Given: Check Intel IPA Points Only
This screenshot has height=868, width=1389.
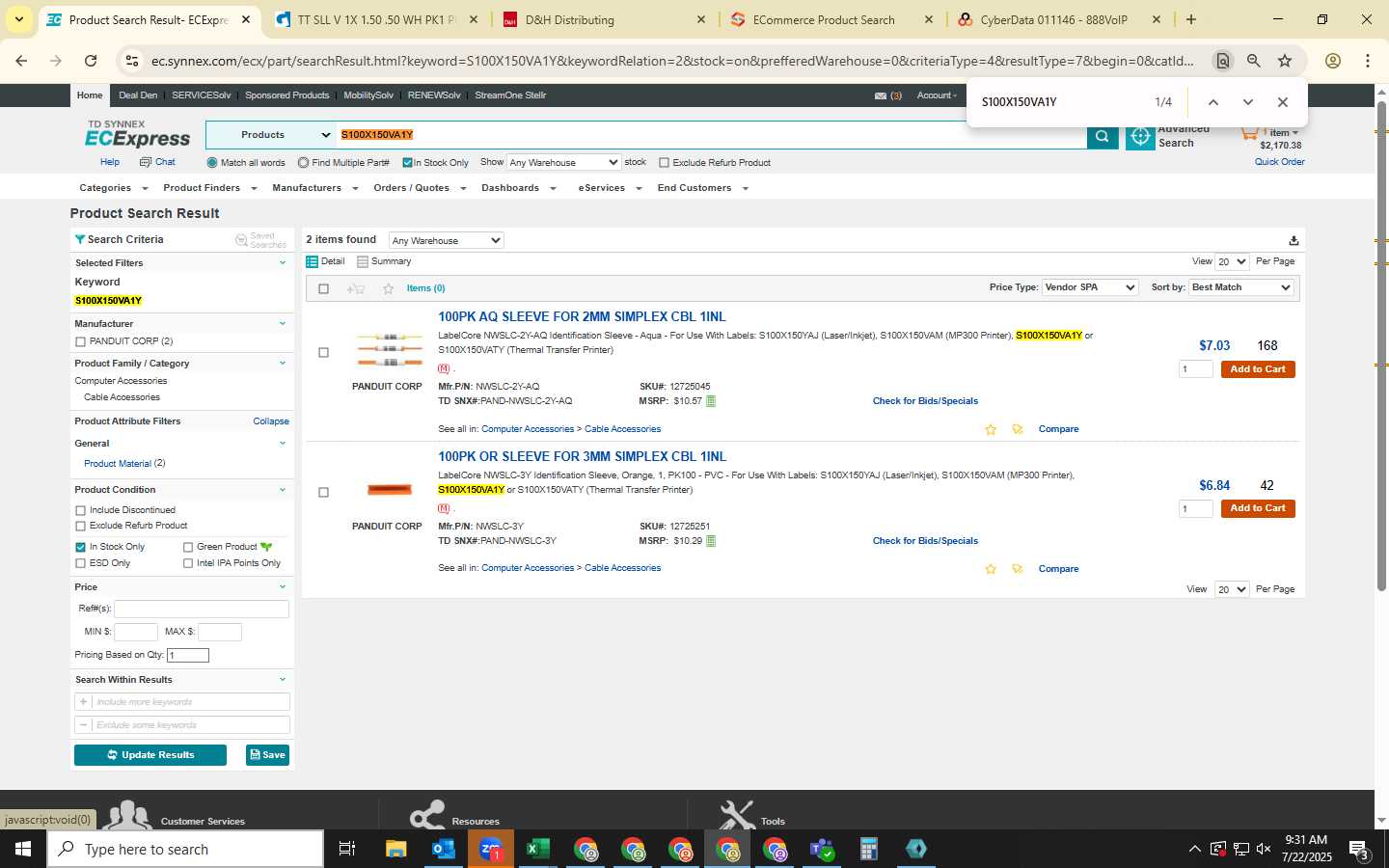Looking at the screenshot, I should (x=188, y=563).
